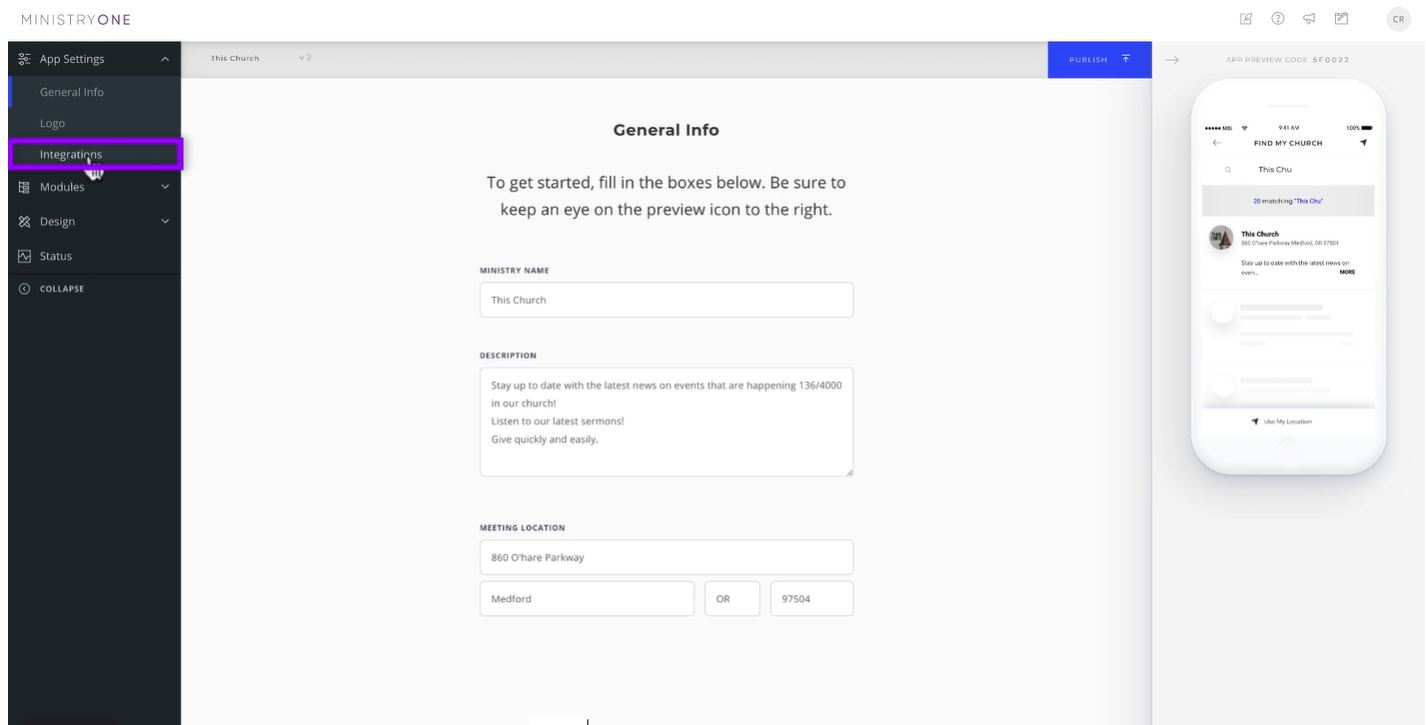Hide the preview panel using arrow icon
Screen dimensions: 1428x725
(1172, 60)
